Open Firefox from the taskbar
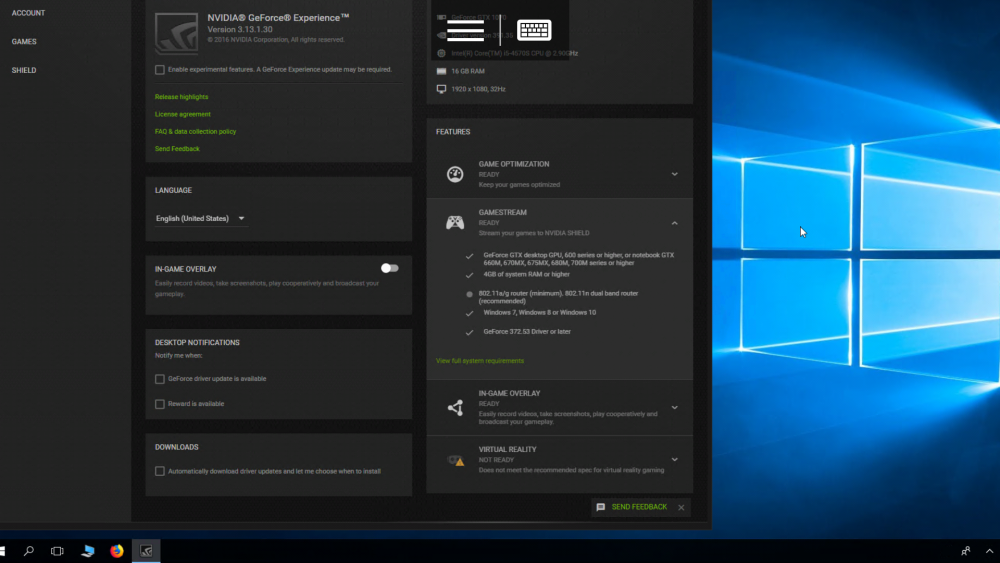 point(117,551)
